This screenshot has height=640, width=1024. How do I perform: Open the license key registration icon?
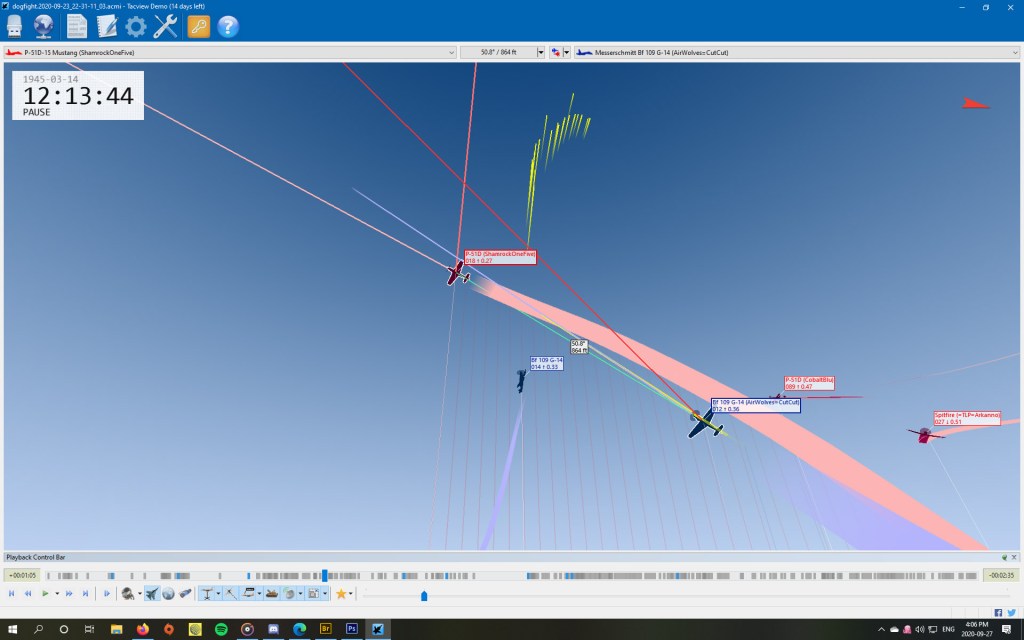click(x=198, y=27)
